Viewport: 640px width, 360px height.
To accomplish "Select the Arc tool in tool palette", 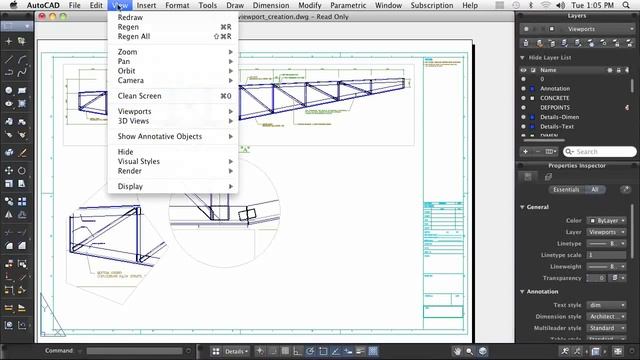I will pos(22,60).
